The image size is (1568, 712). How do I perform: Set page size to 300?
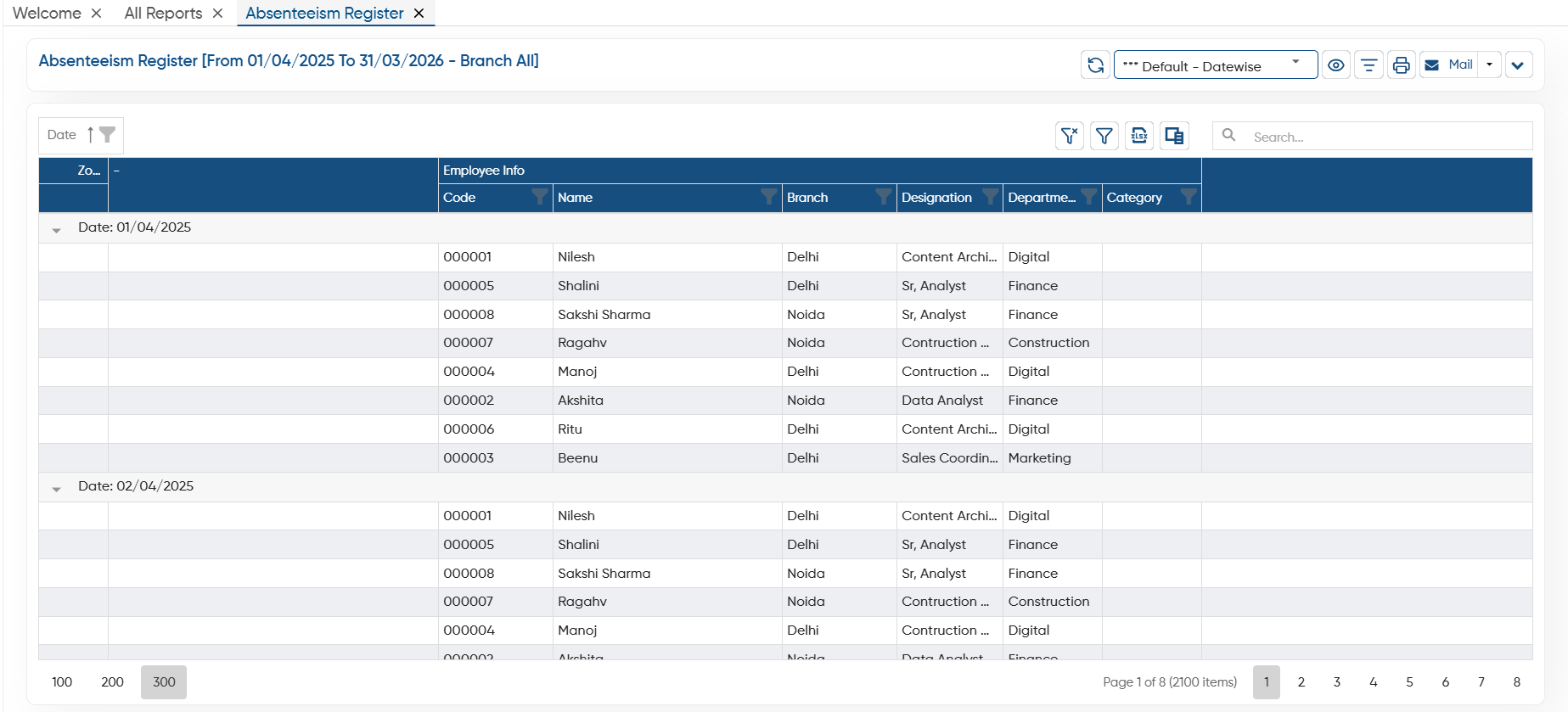pyautogui.click(x=164, y=682)
